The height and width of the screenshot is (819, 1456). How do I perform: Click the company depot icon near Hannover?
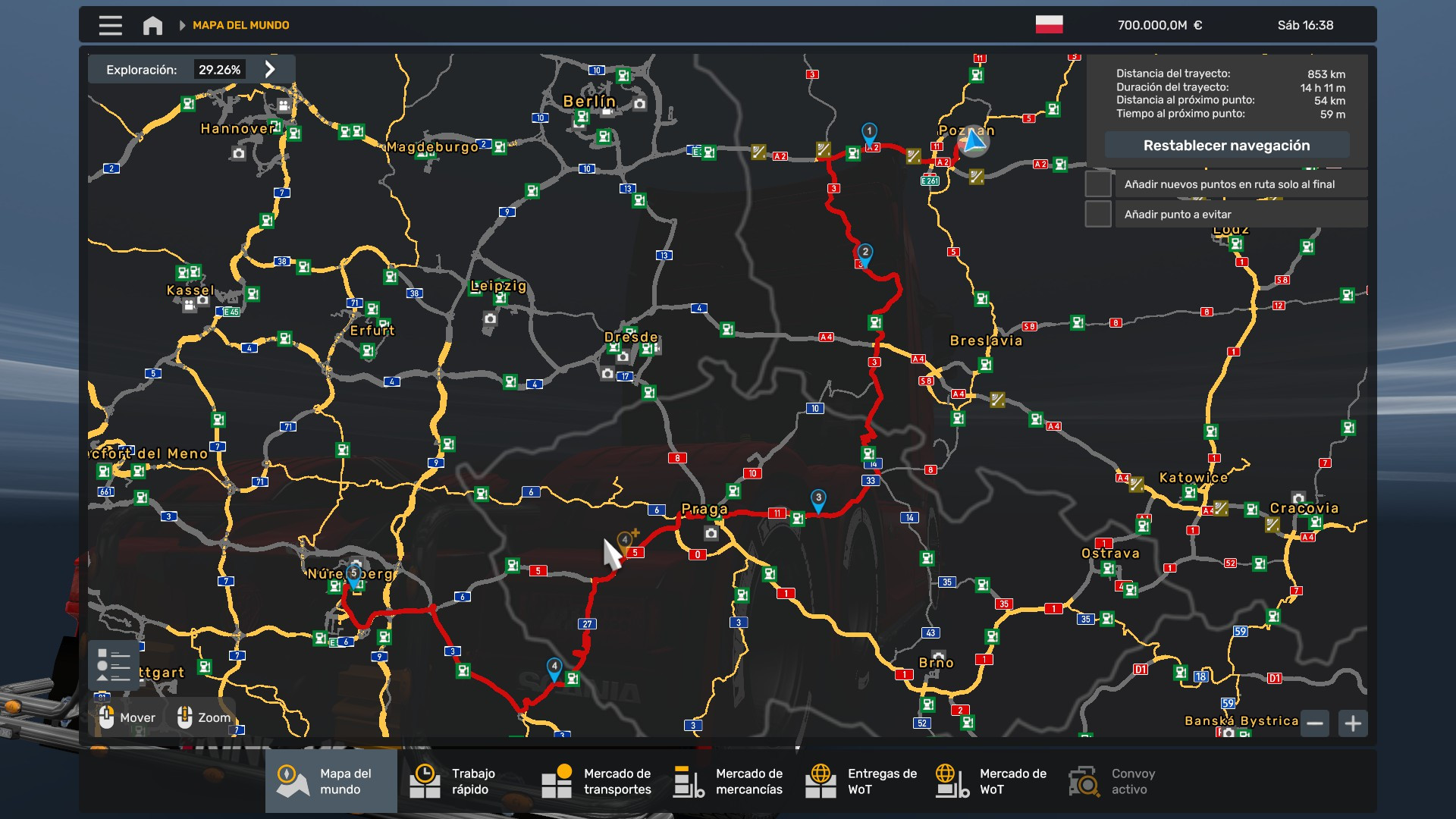pyautogui.click(x=284, y=105)
